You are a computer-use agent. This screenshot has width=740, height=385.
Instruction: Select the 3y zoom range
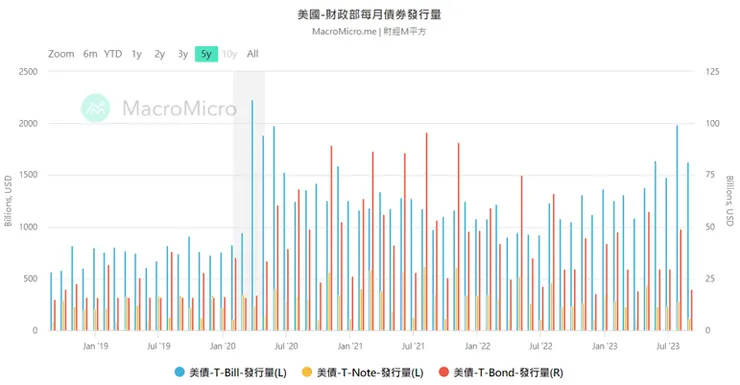tap(183, 54)
